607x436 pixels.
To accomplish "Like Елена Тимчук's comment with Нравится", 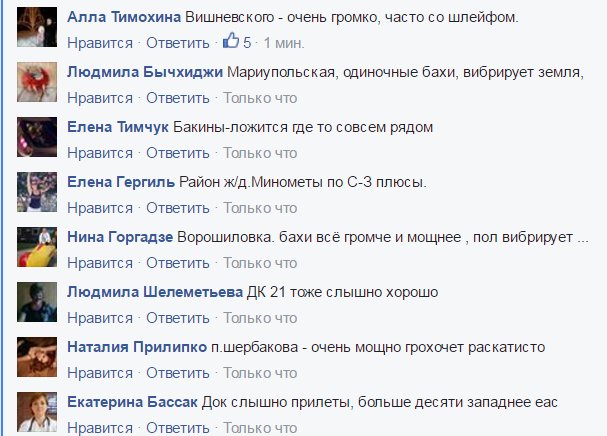I will 99,153.
